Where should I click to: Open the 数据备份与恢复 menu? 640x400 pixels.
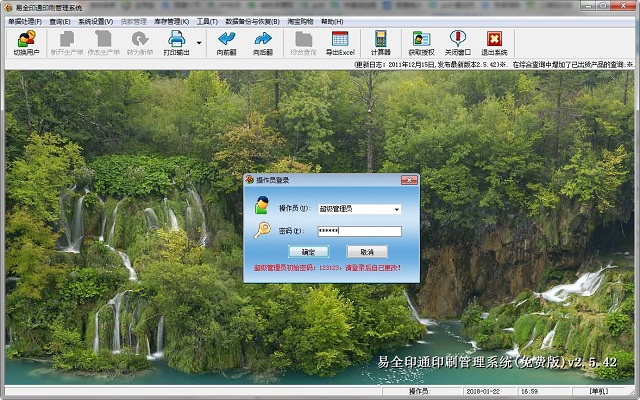click(253, 20)
